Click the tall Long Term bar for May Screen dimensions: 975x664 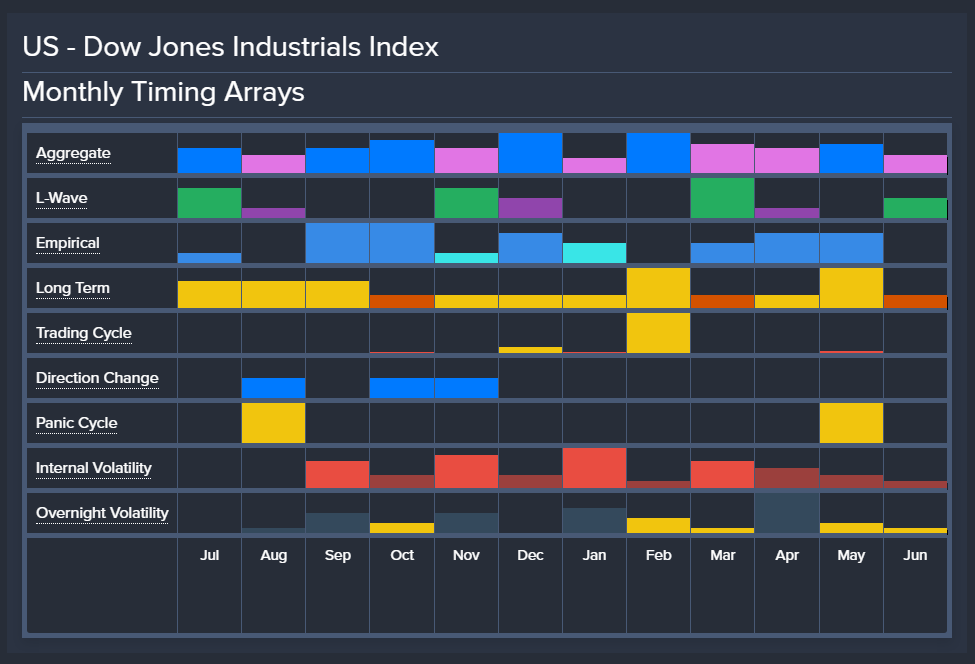(851, 288)
